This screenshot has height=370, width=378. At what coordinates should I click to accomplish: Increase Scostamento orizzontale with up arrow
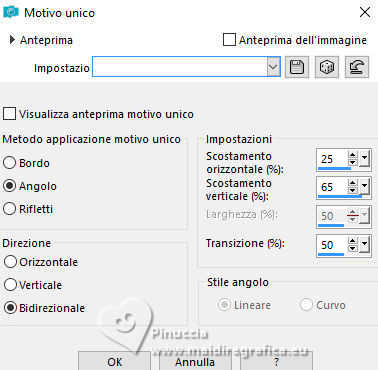353,155
